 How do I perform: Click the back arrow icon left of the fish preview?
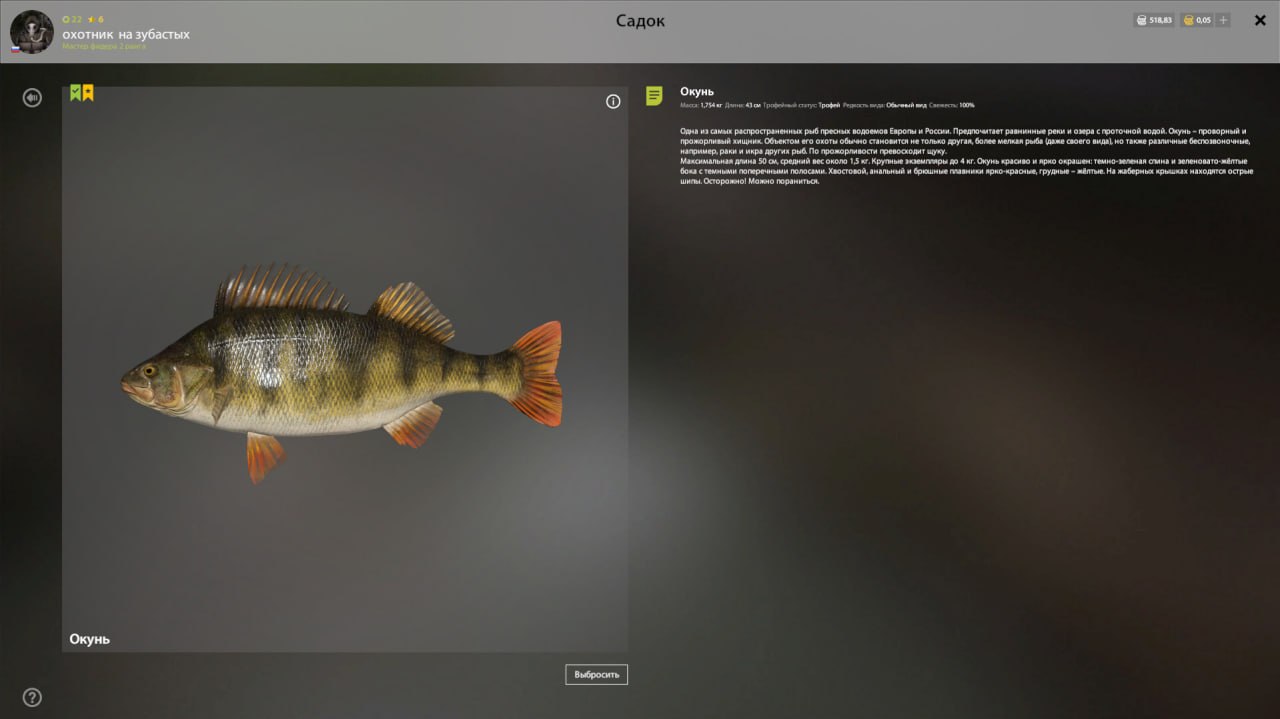coord(32,98)
